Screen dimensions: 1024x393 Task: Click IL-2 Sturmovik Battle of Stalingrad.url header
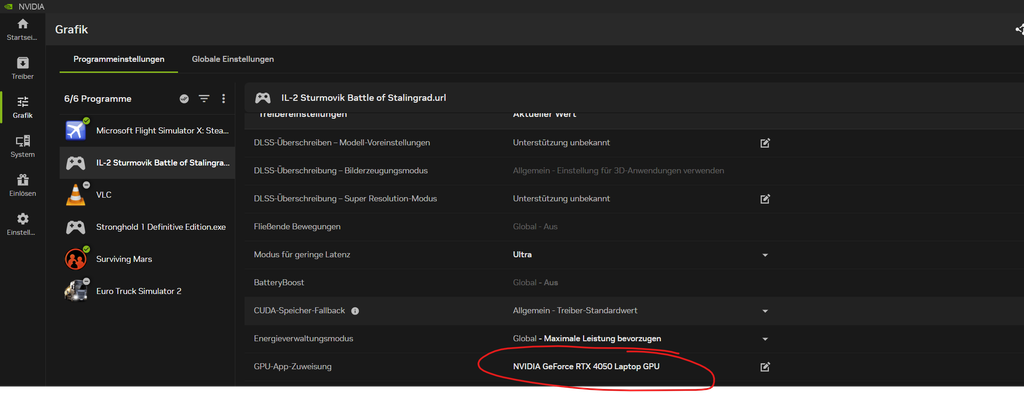tap(364, 98)
